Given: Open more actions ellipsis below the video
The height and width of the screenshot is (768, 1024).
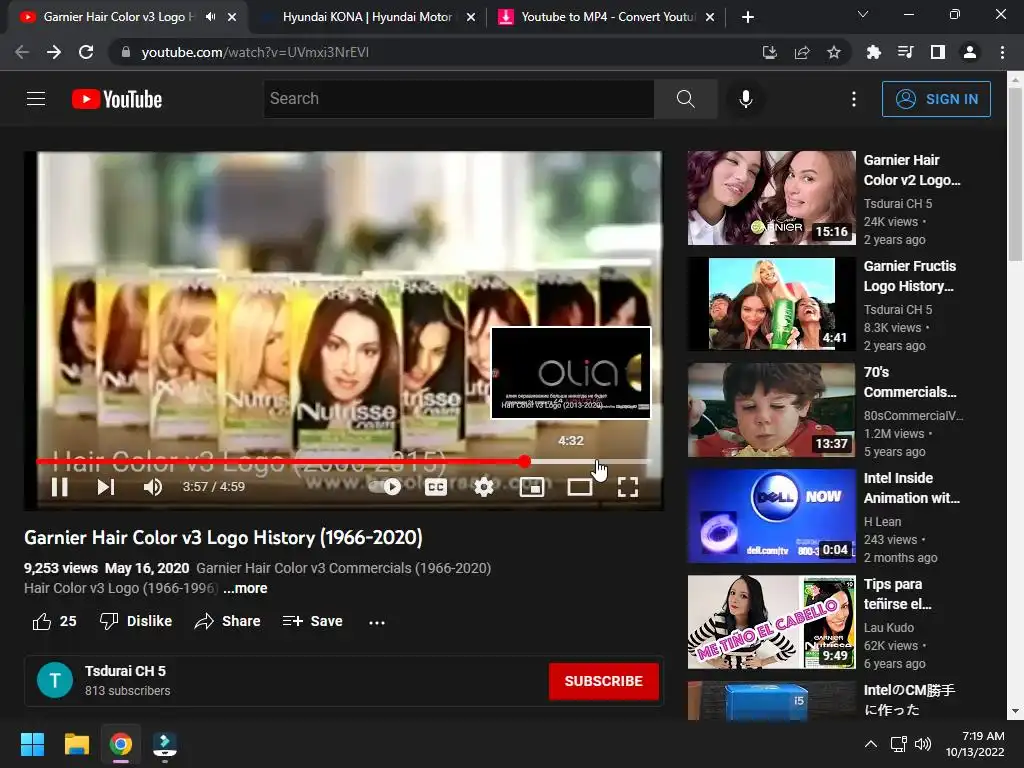Looking at the screenshot, I should pos(377,622).
